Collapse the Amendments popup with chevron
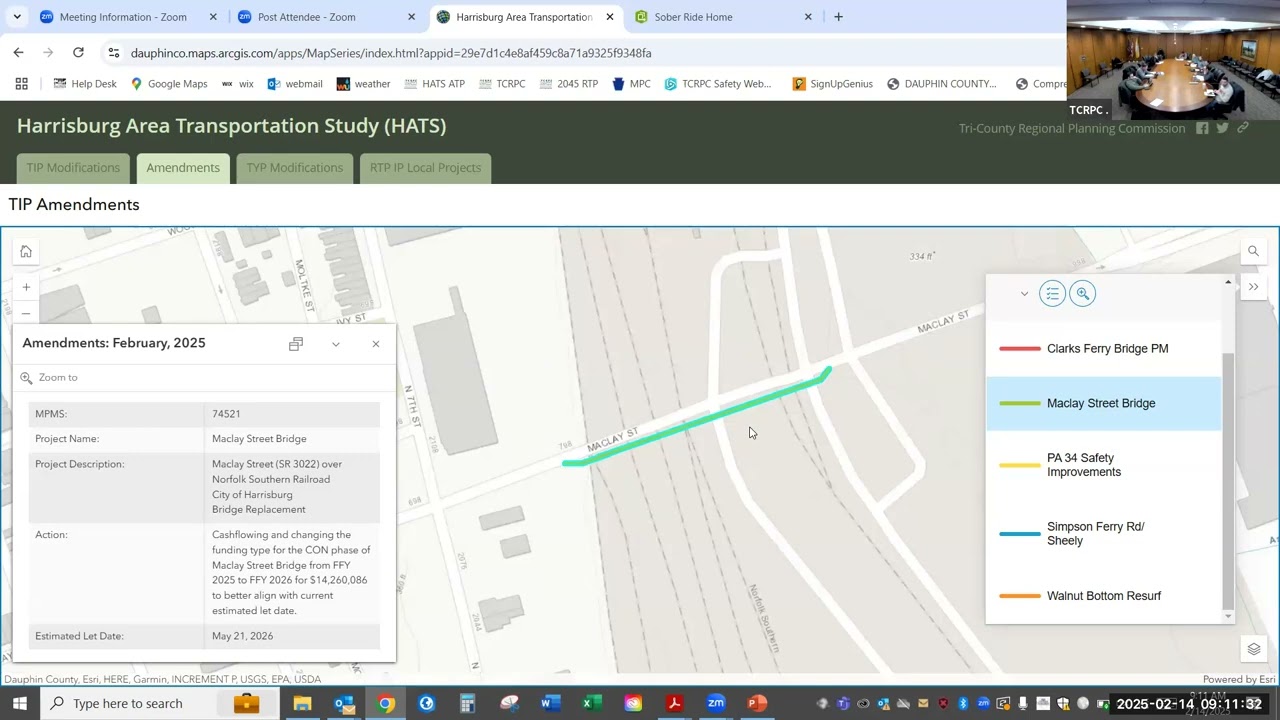The width and height of the screenshot is (1280, 720). tap(336, 344)
